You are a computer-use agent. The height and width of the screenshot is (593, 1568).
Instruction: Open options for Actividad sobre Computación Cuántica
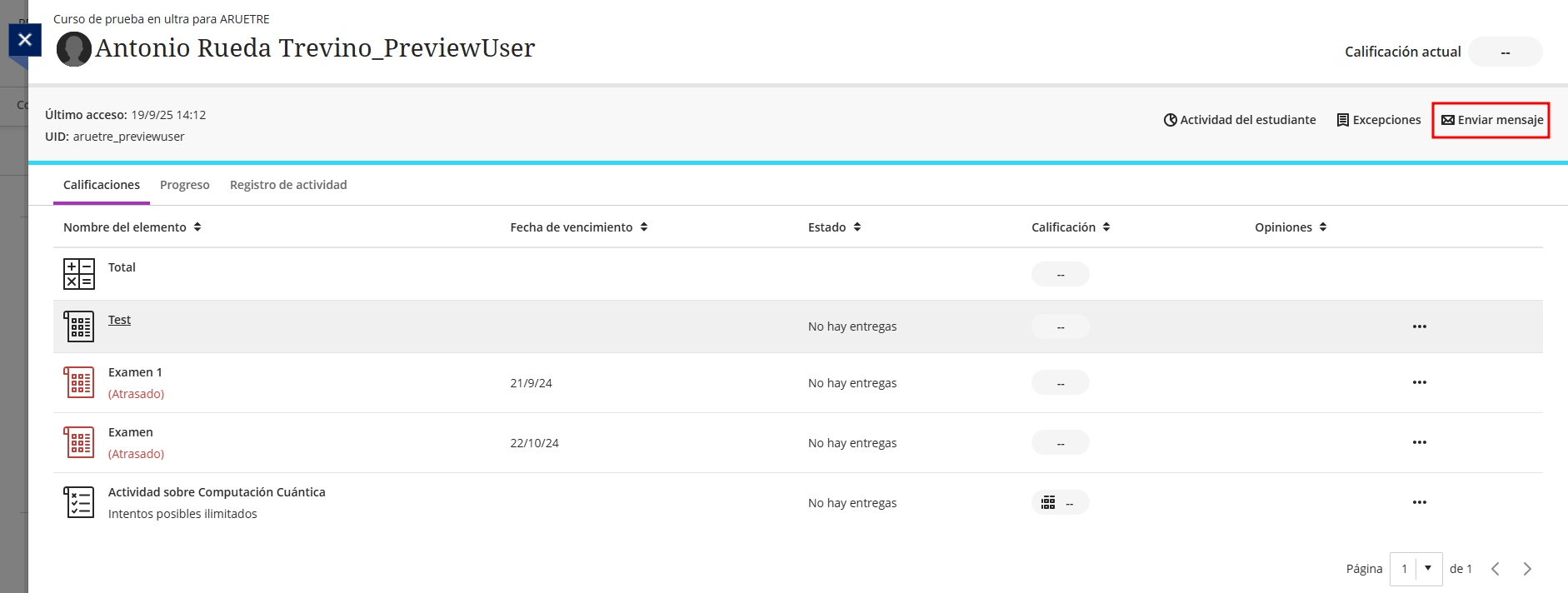(x=1420, y=502)
